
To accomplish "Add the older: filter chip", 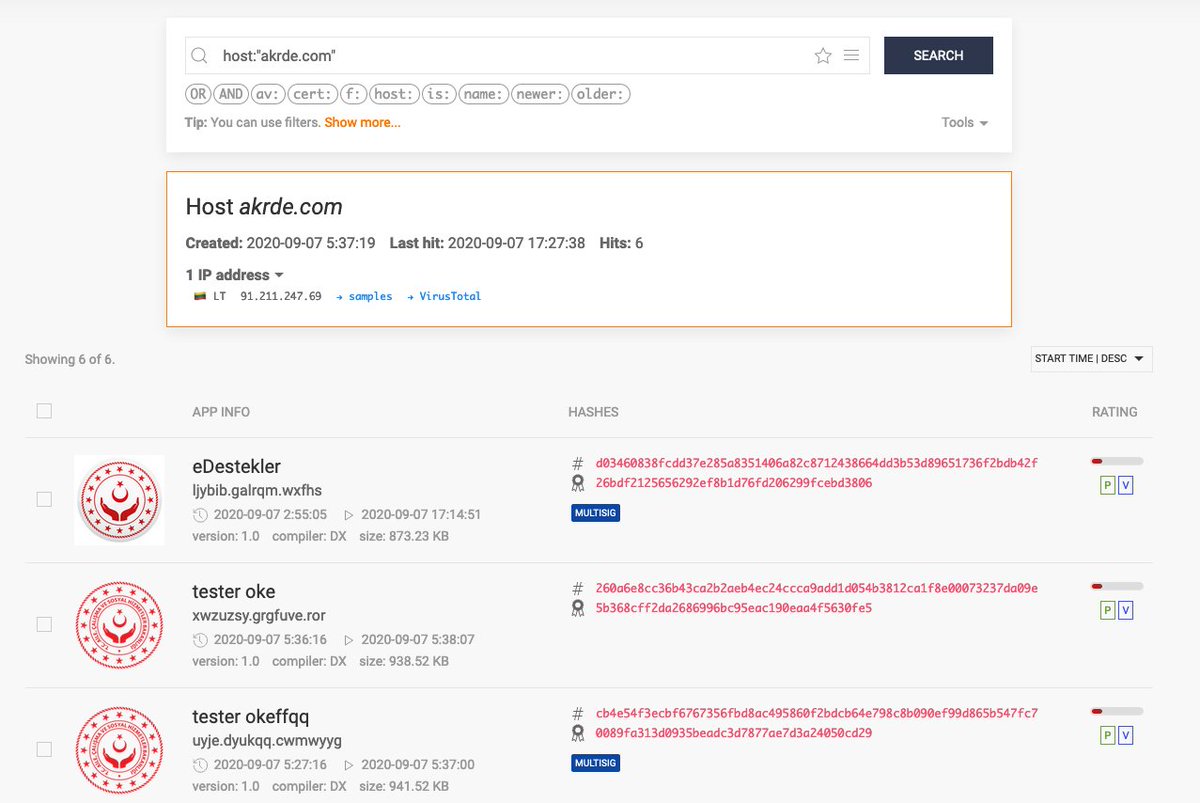I will tap(601, 94).
